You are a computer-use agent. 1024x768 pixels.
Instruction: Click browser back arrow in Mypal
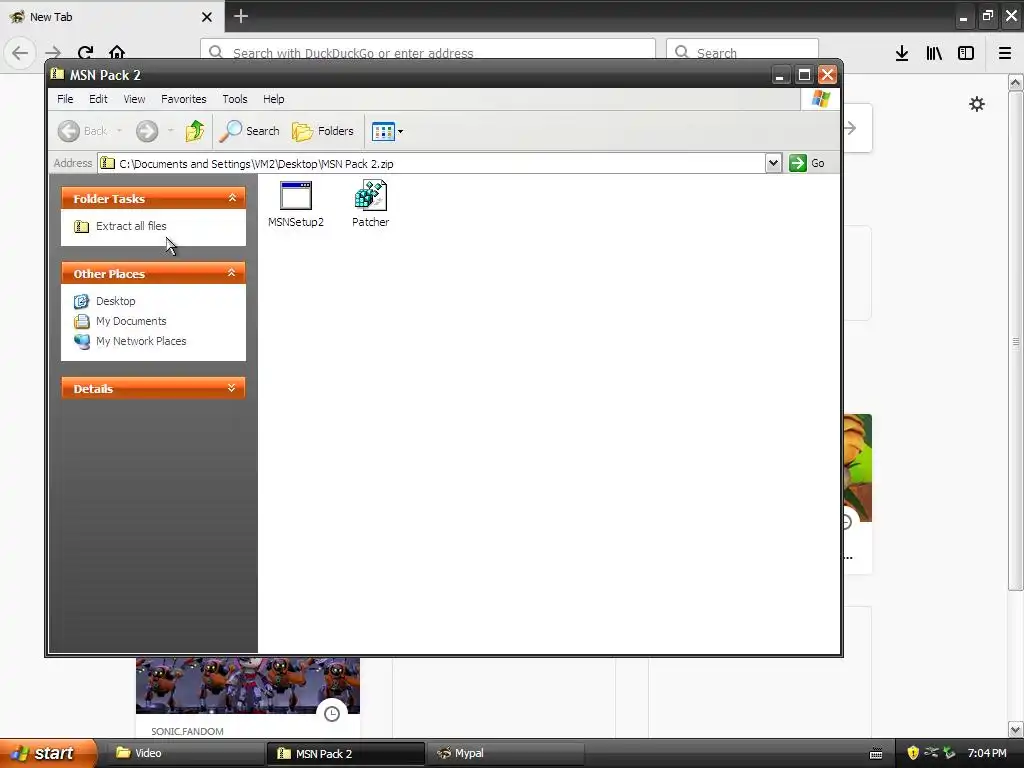click(x=20, y=52)
